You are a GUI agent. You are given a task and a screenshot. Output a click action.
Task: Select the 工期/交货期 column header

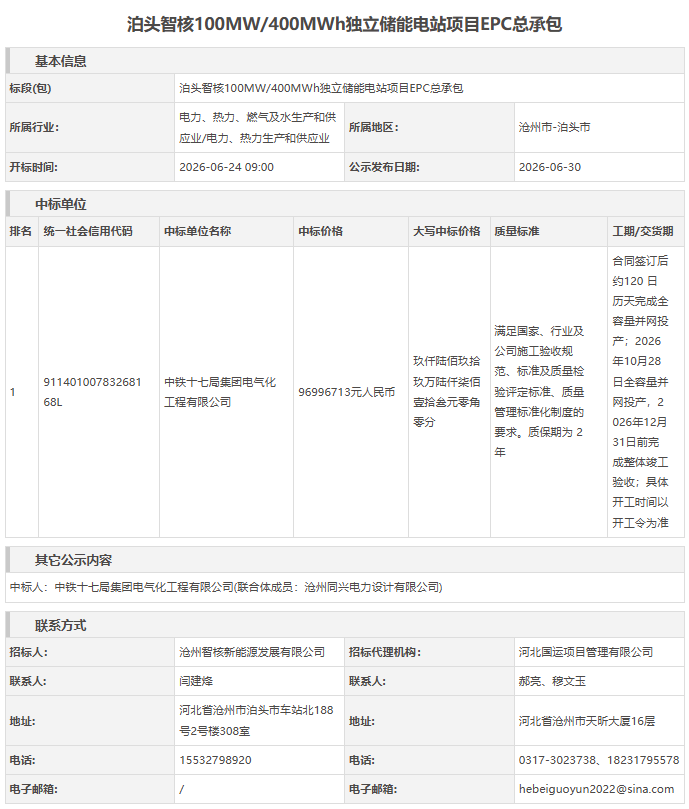tap(643, 231)
